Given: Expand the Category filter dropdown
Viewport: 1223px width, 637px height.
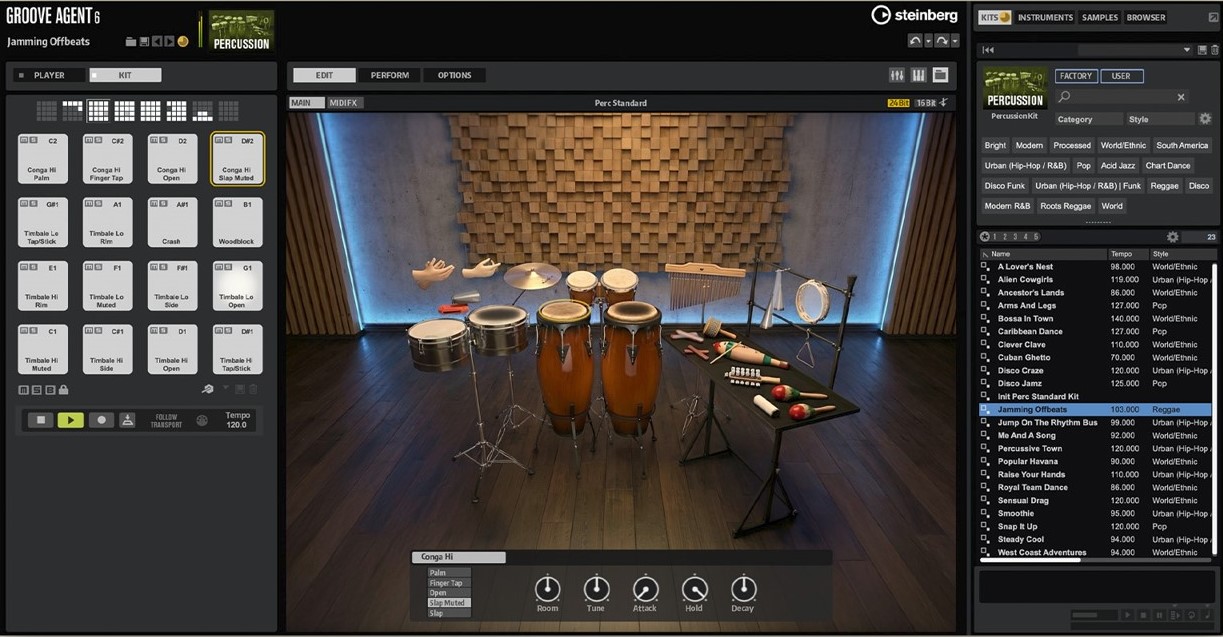Looking at the screenshot, I should click(x=1088, y=119).
